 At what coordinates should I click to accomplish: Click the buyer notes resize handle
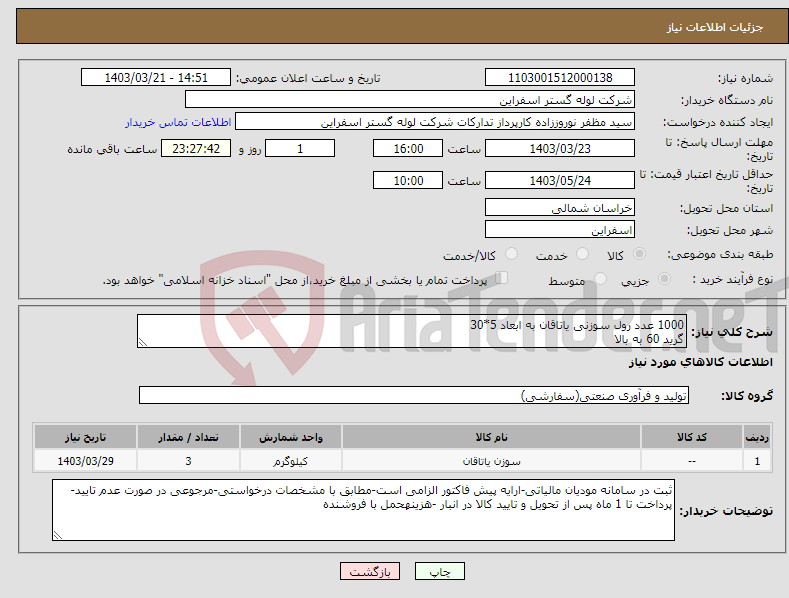(x=58, y=536)
